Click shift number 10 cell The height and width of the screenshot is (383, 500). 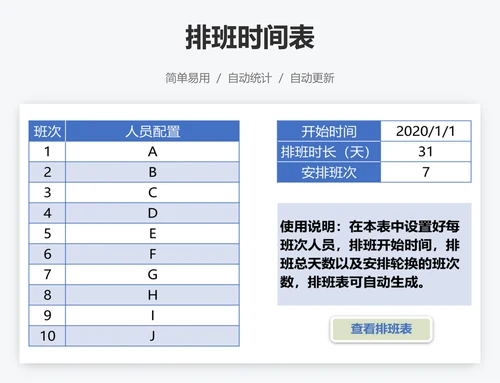(x=47, y=336)
